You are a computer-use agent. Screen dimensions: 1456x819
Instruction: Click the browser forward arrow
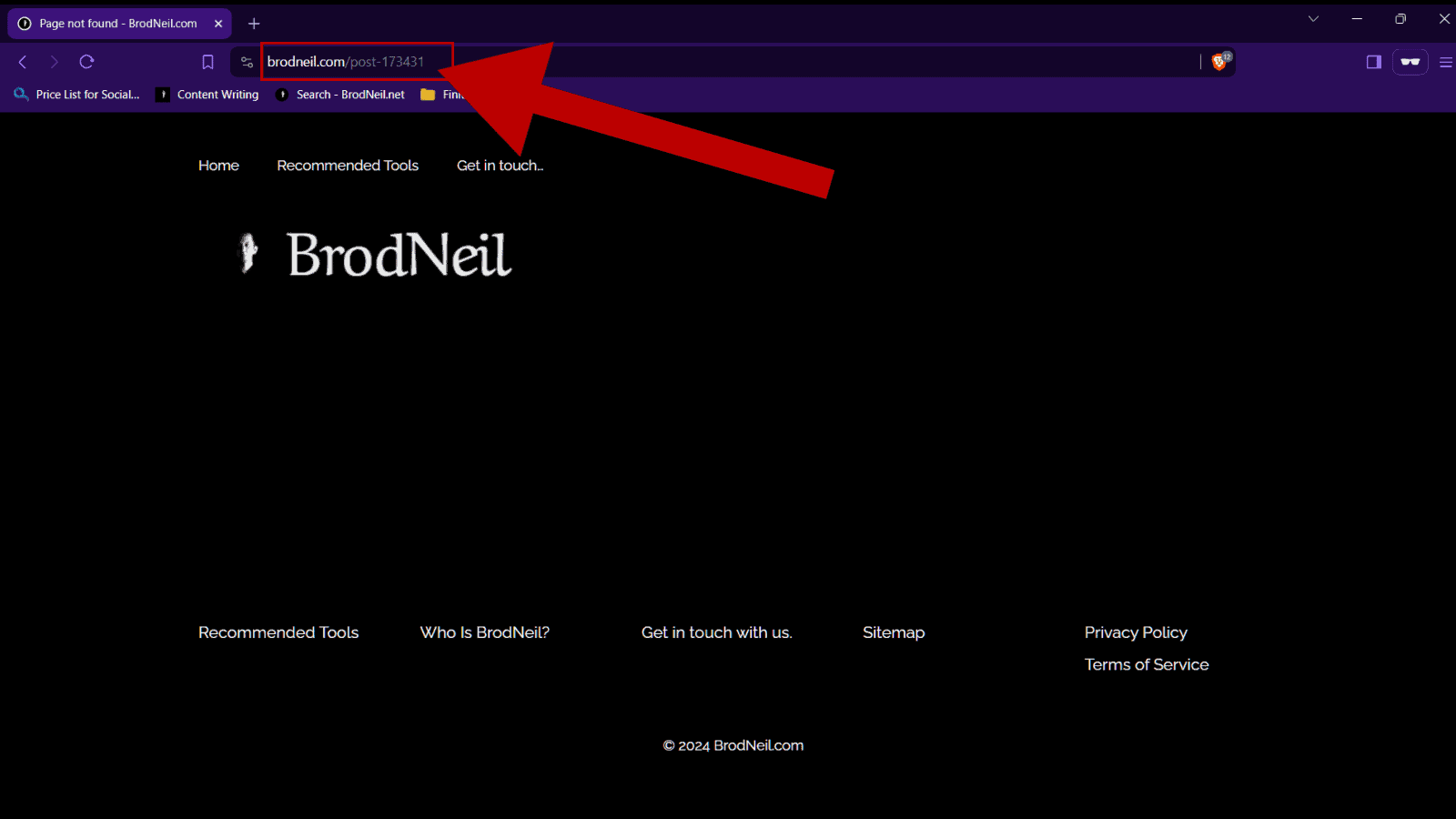[54, 62]
